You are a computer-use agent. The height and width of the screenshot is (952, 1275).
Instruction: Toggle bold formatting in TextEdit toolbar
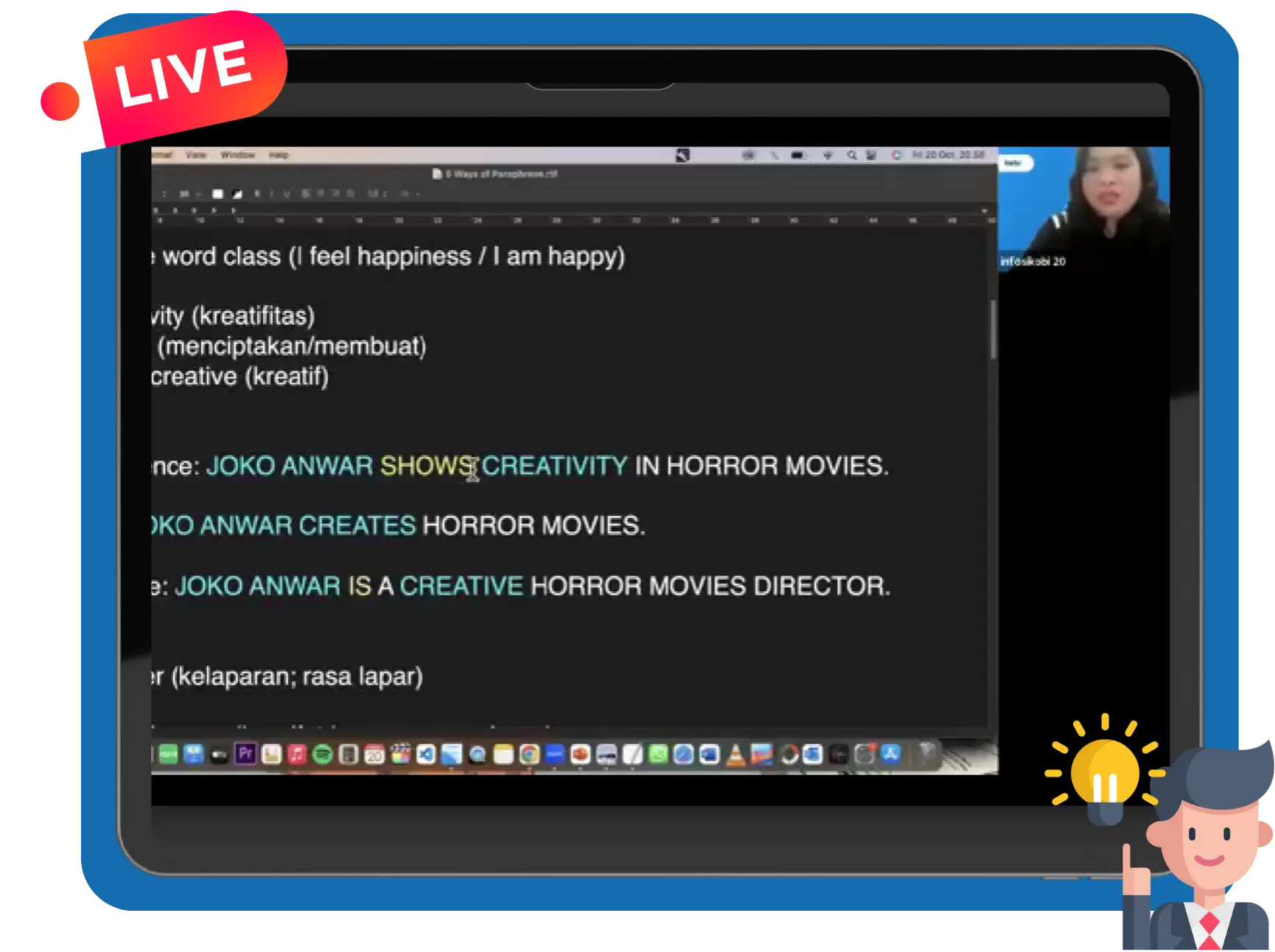click(256, 193)
